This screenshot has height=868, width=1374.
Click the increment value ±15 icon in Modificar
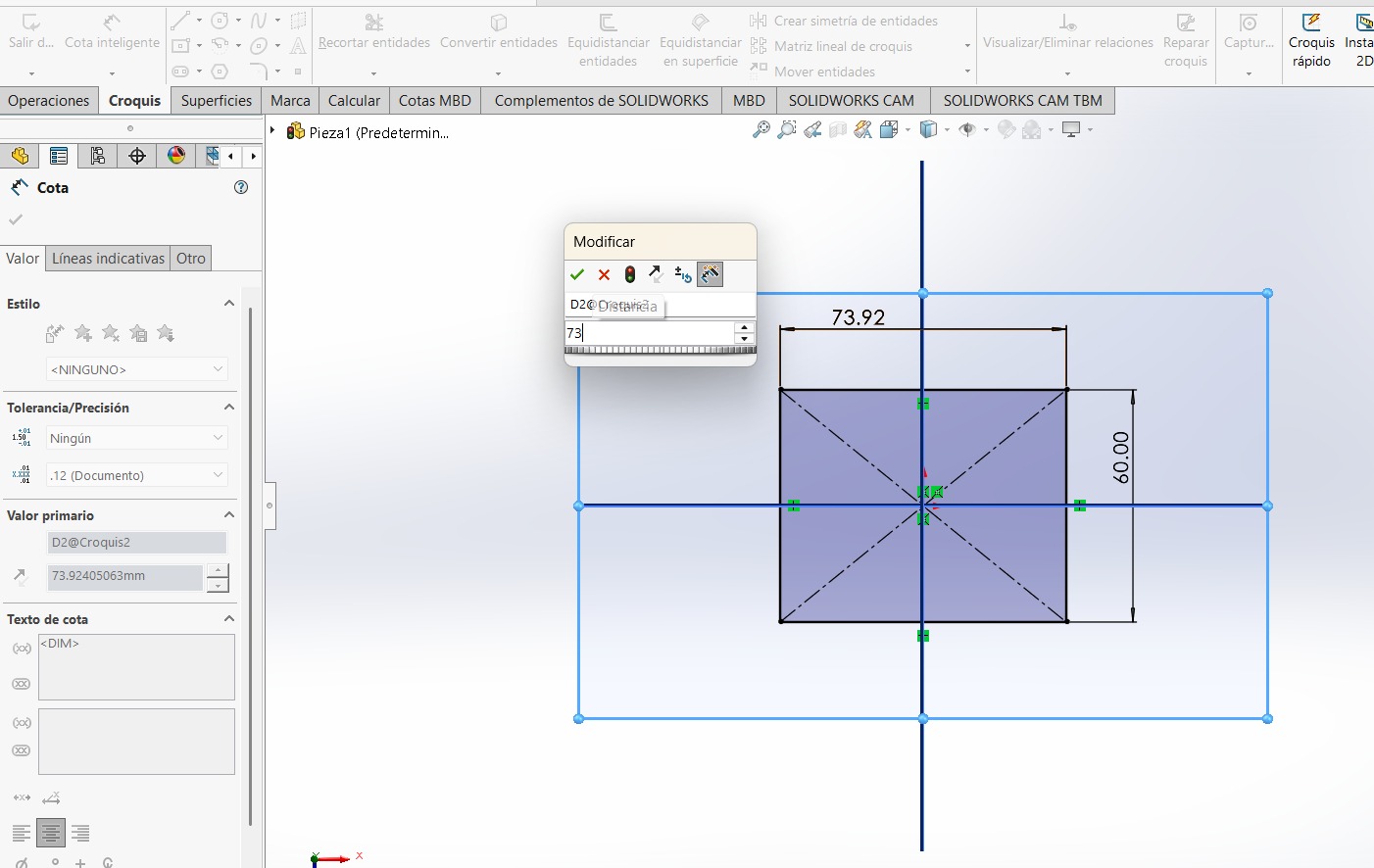[x=683, y=275]
